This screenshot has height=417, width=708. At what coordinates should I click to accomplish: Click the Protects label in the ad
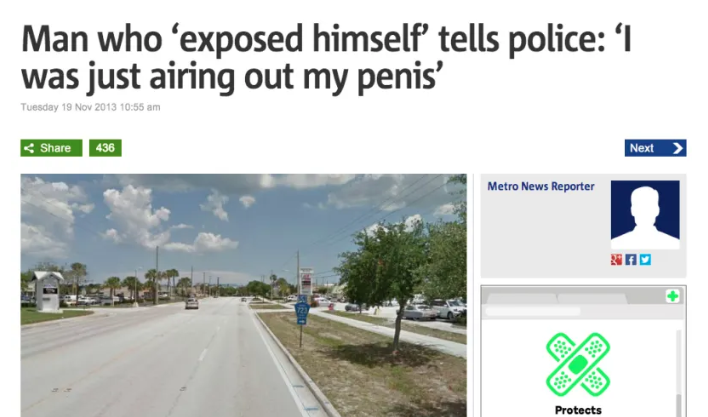click(578, 410)
